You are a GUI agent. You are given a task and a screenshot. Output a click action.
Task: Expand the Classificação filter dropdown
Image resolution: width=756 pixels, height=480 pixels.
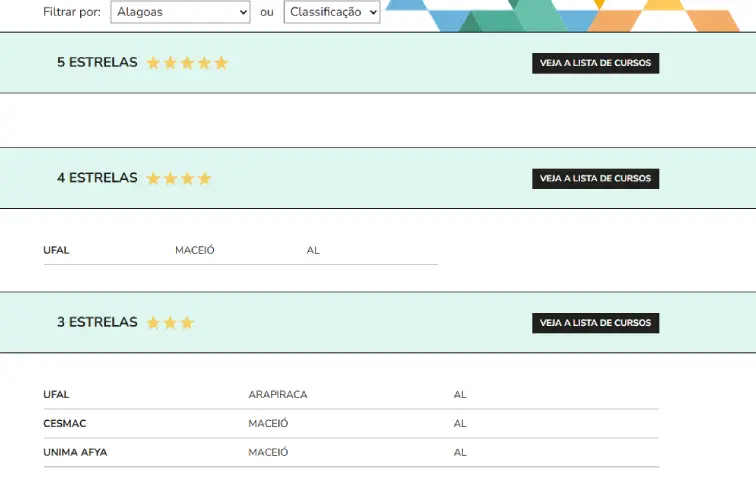[x=332, y=12]
